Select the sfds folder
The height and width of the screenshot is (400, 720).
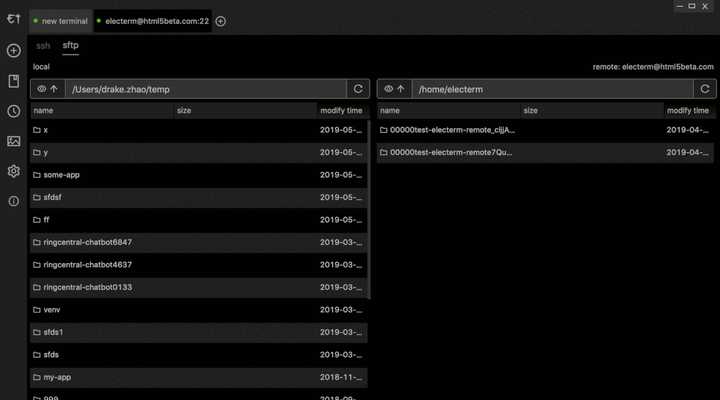pyautogui.click(x=199, y=355)
